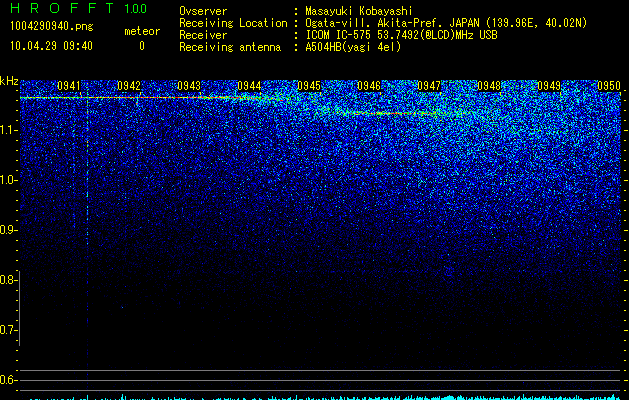Click antenna value A504HB(yagi 4el)
Viewport: 629px width, 400px height.
pyautogui.click(x=353, y=47)
